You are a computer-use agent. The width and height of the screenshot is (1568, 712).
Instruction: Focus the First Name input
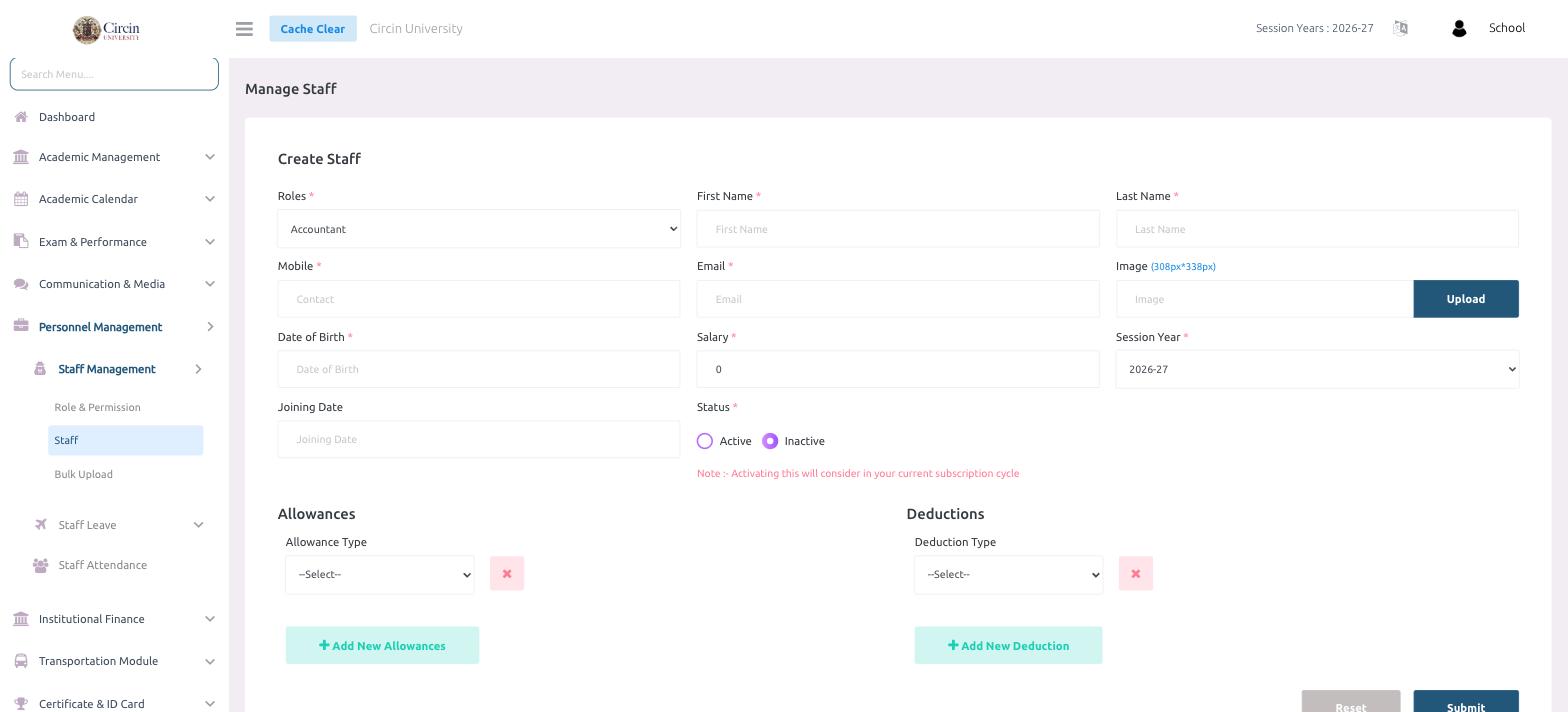click(898, 229)
